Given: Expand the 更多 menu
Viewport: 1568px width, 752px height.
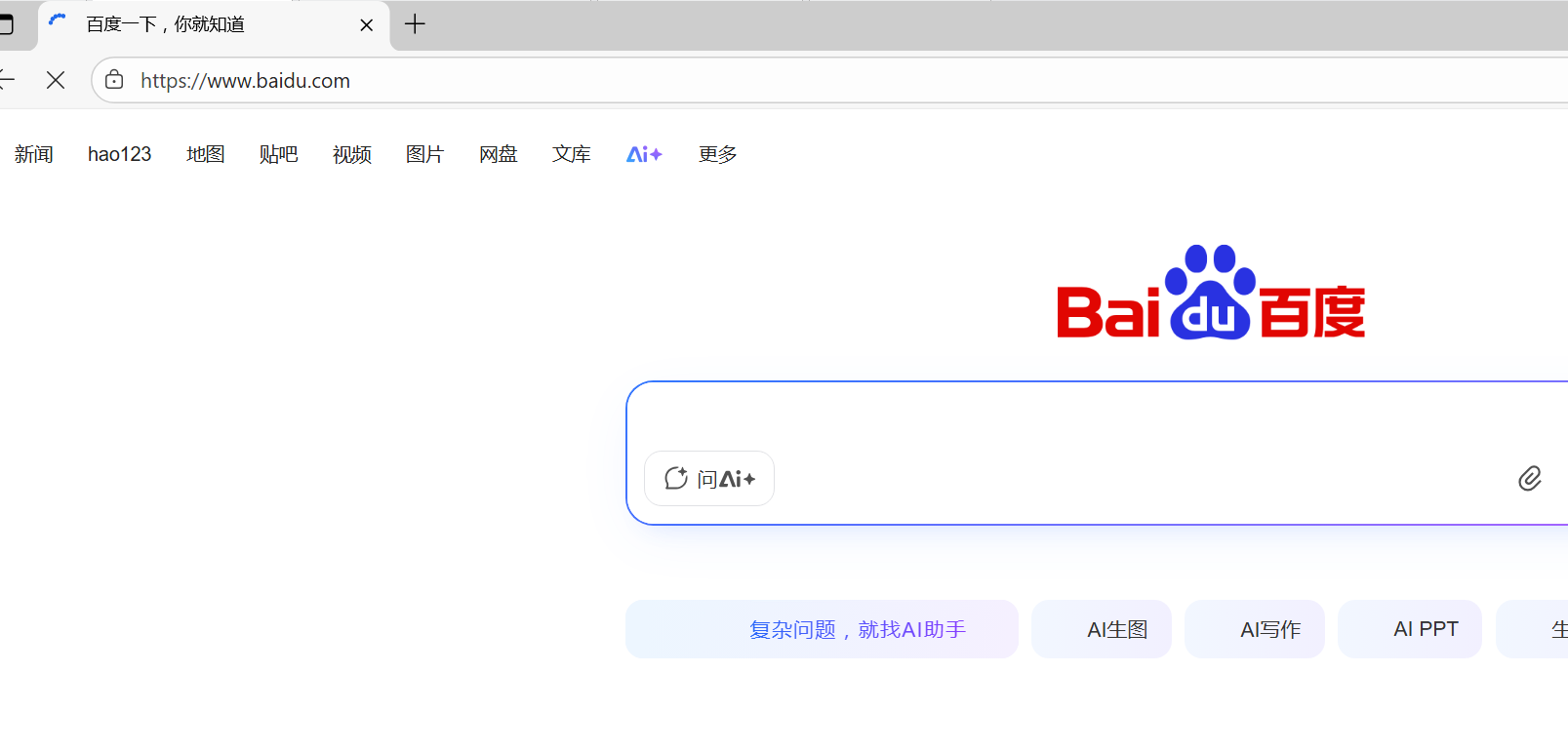Looking at the screenshot, I should [718, 154].
